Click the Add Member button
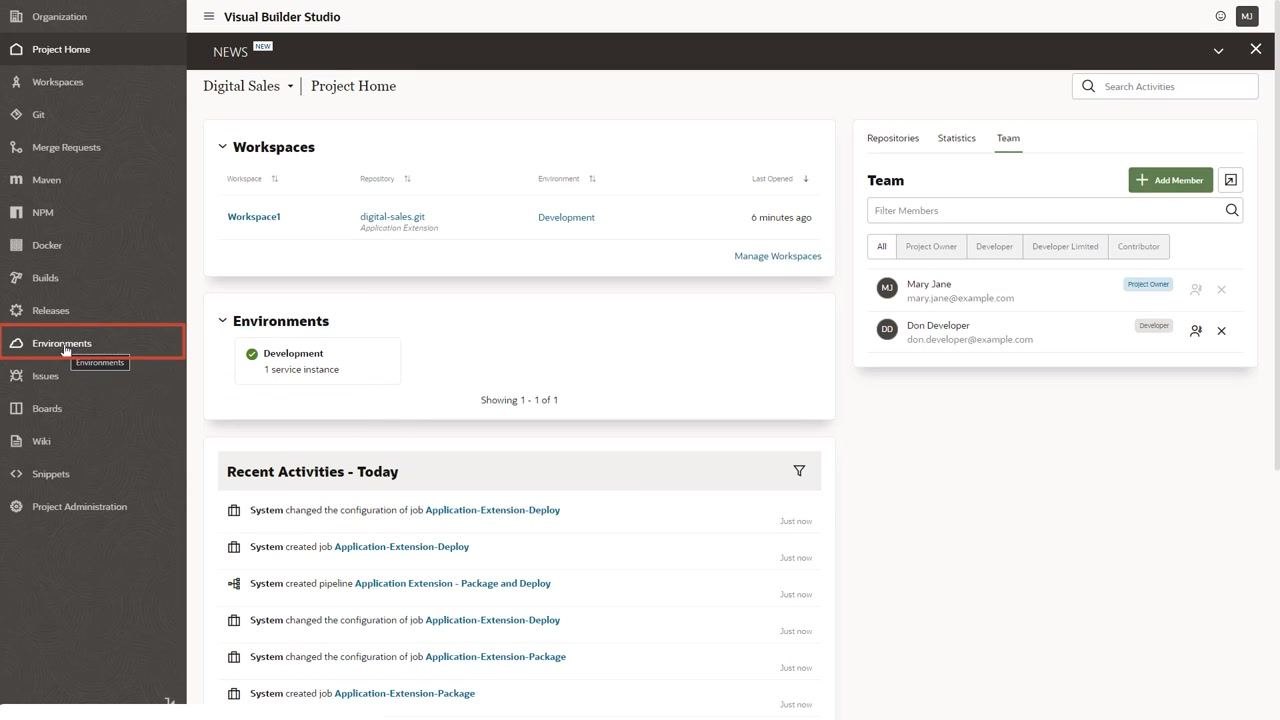The width and height of the screenshot is (1280, 720). coord(1170,180)
